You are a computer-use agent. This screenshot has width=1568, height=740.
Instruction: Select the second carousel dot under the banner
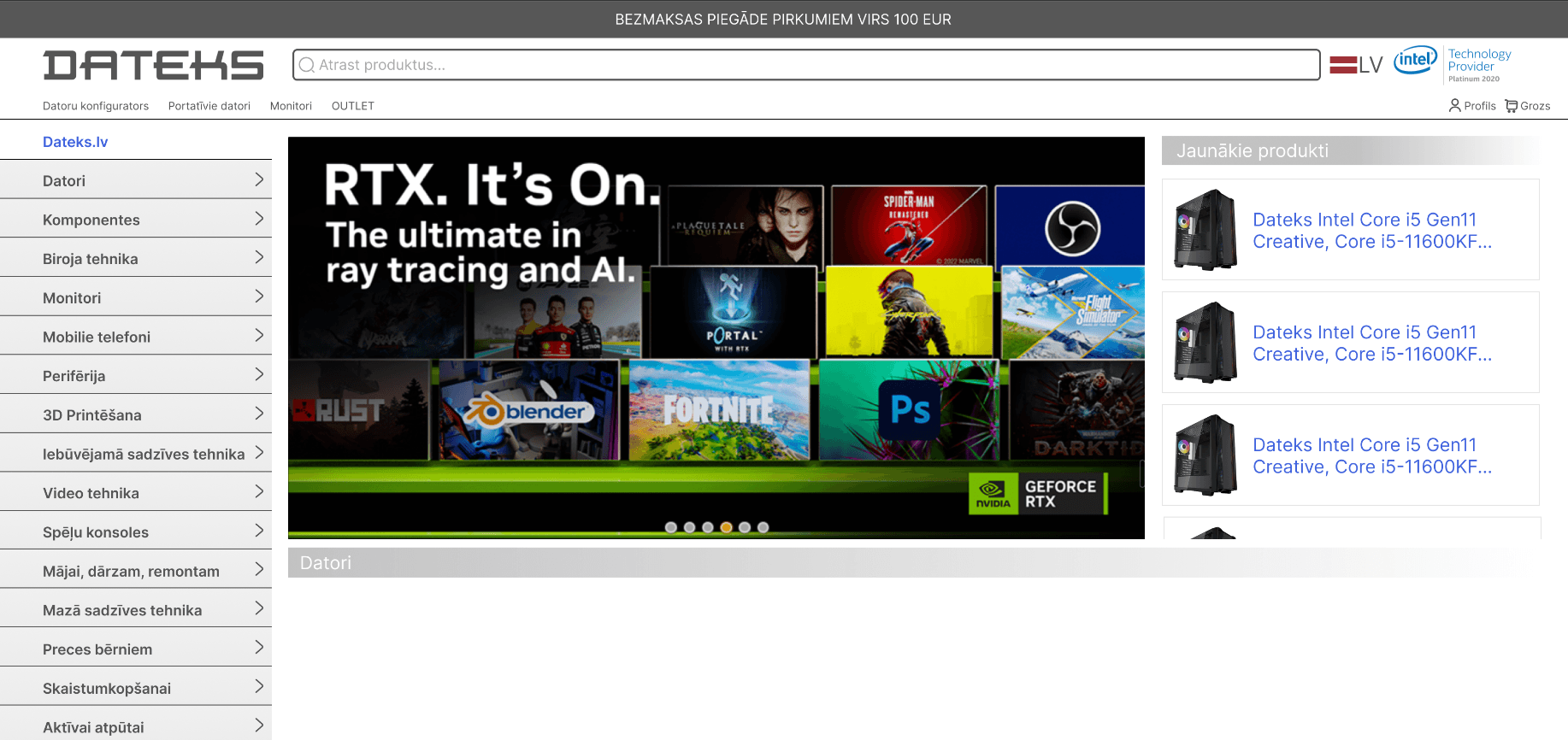(x=689, y=527)
